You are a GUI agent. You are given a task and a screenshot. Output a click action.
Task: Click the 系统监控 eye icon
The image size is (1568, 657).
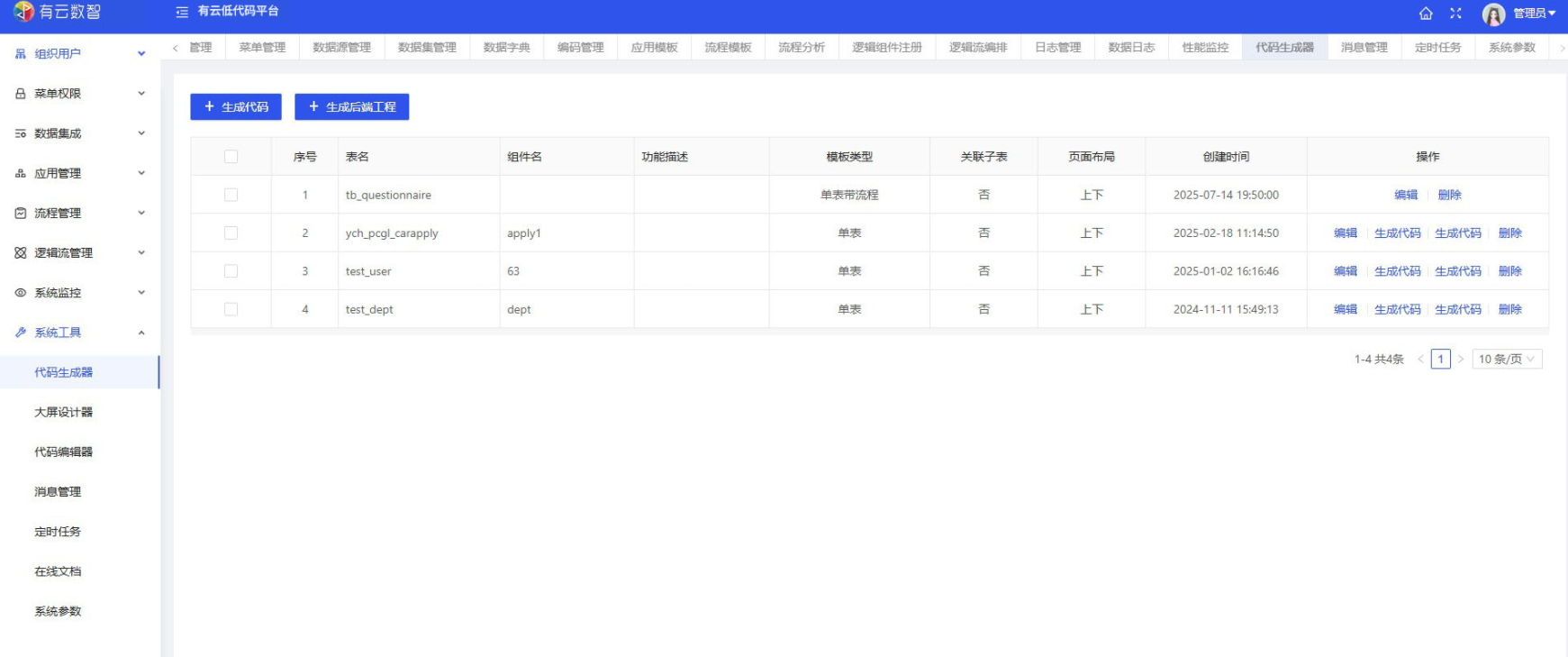click(x=21, y=293)
